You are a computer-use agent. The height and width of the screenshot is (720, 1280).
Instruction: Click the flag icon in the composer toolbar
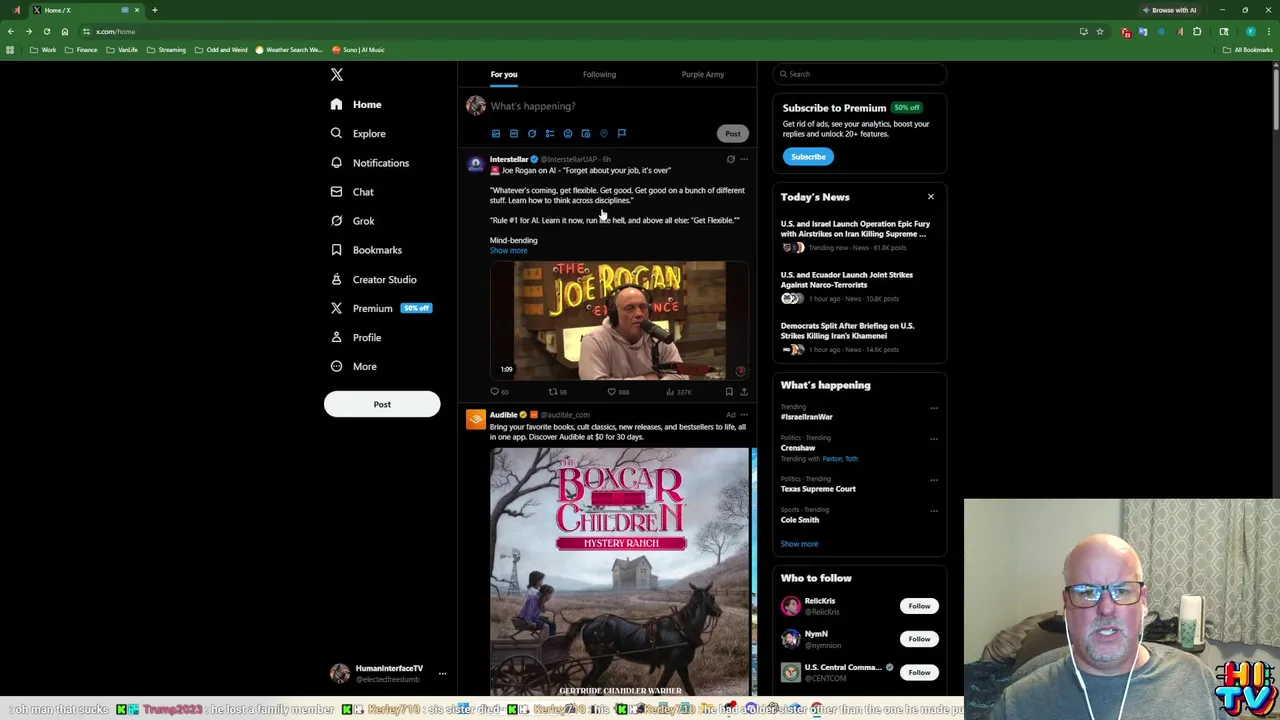[x=622, y=133]
